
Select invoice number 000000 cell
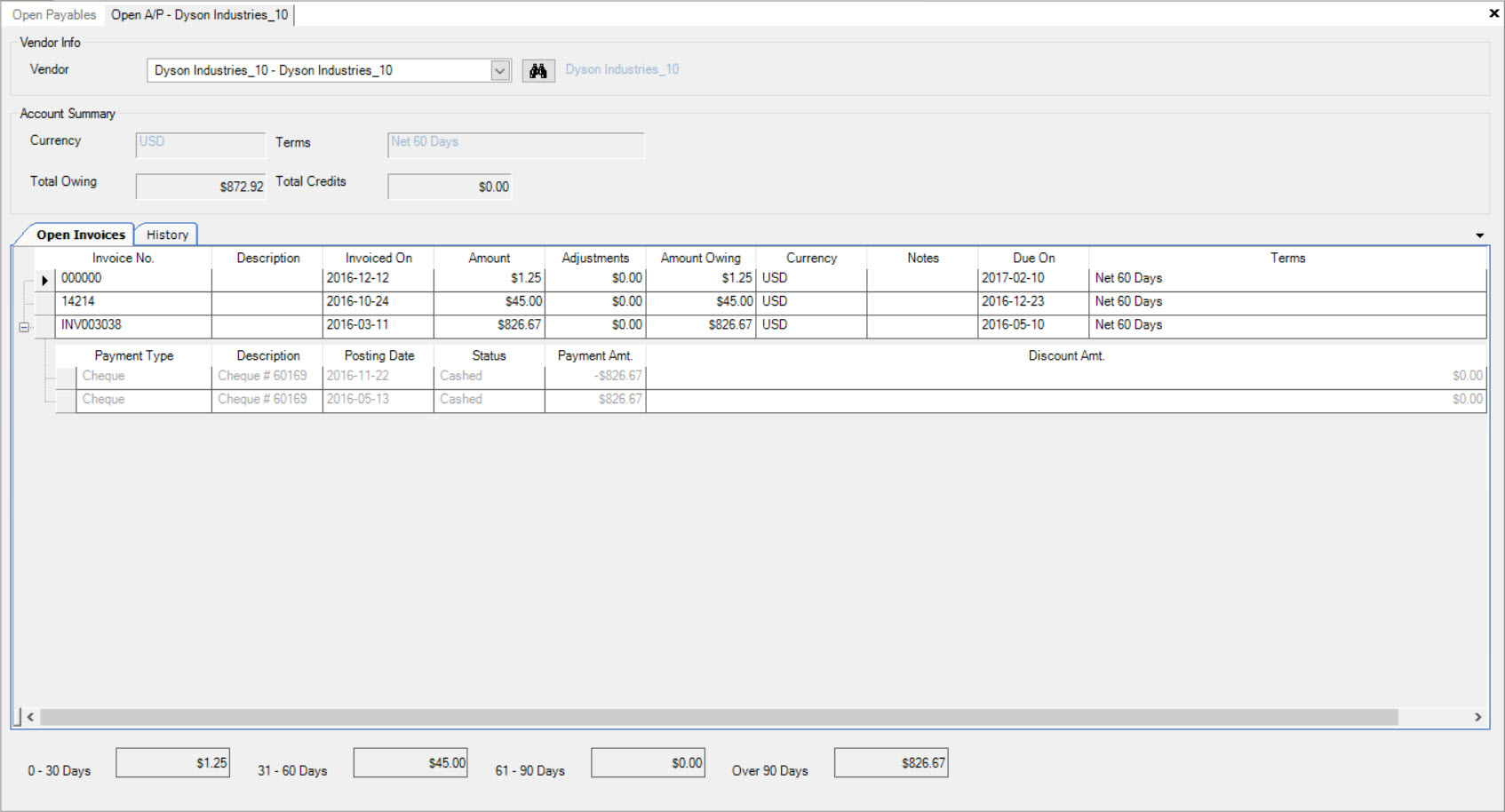[x=133, y=278]
